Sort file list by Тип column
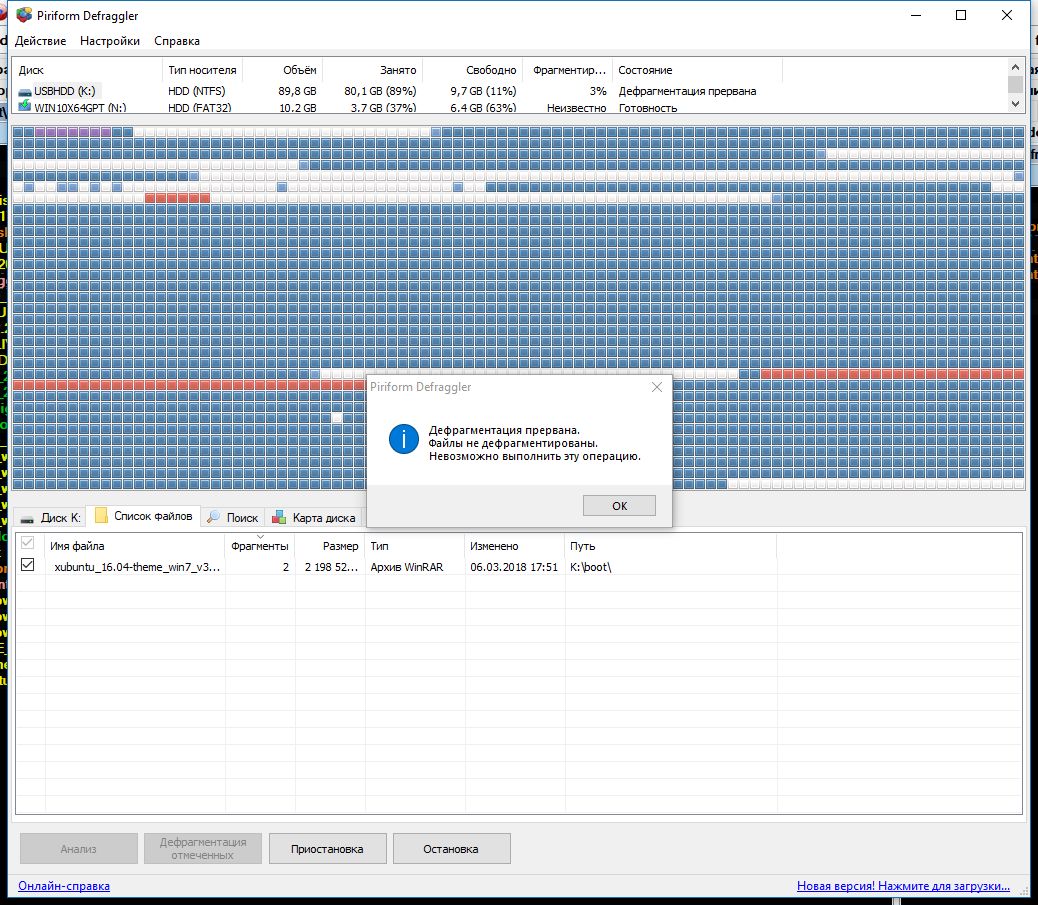Viewport: 1038px width, 905px height. tap(415, 546)
